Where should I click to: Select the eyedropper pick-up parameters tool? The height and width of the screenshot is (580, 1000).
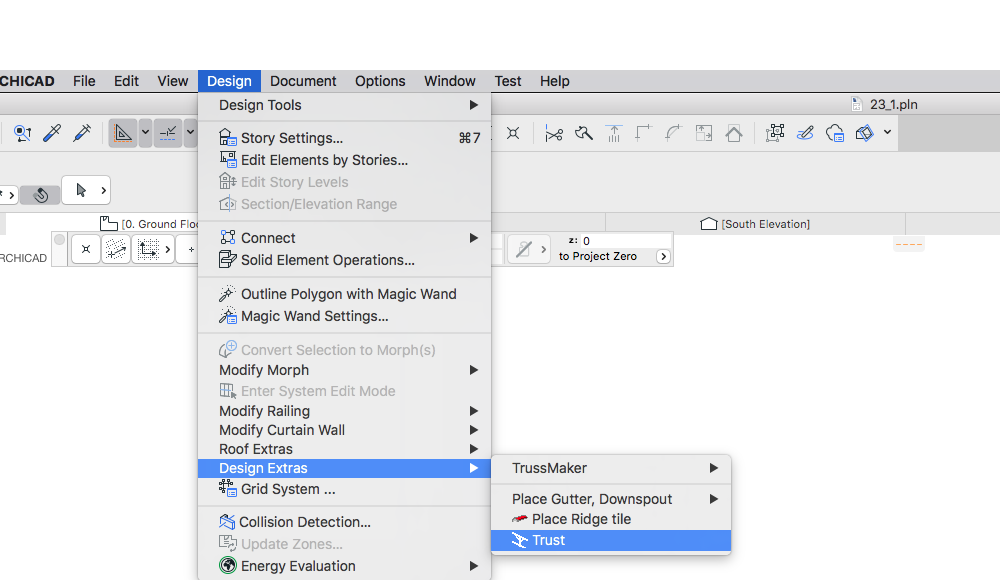pos(52,133)
